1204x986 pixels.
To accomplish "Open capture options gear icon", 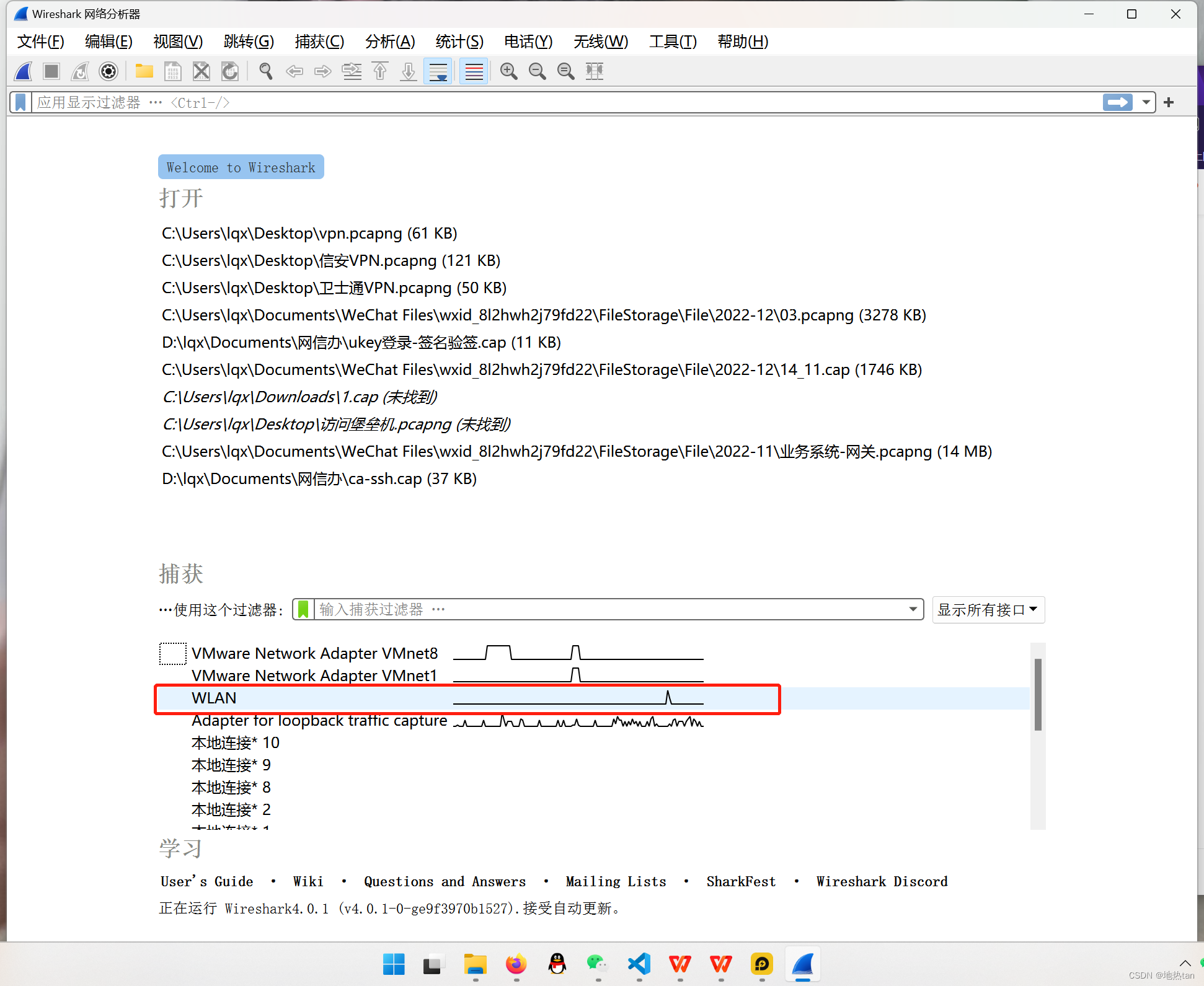I will tap(108, 71).
